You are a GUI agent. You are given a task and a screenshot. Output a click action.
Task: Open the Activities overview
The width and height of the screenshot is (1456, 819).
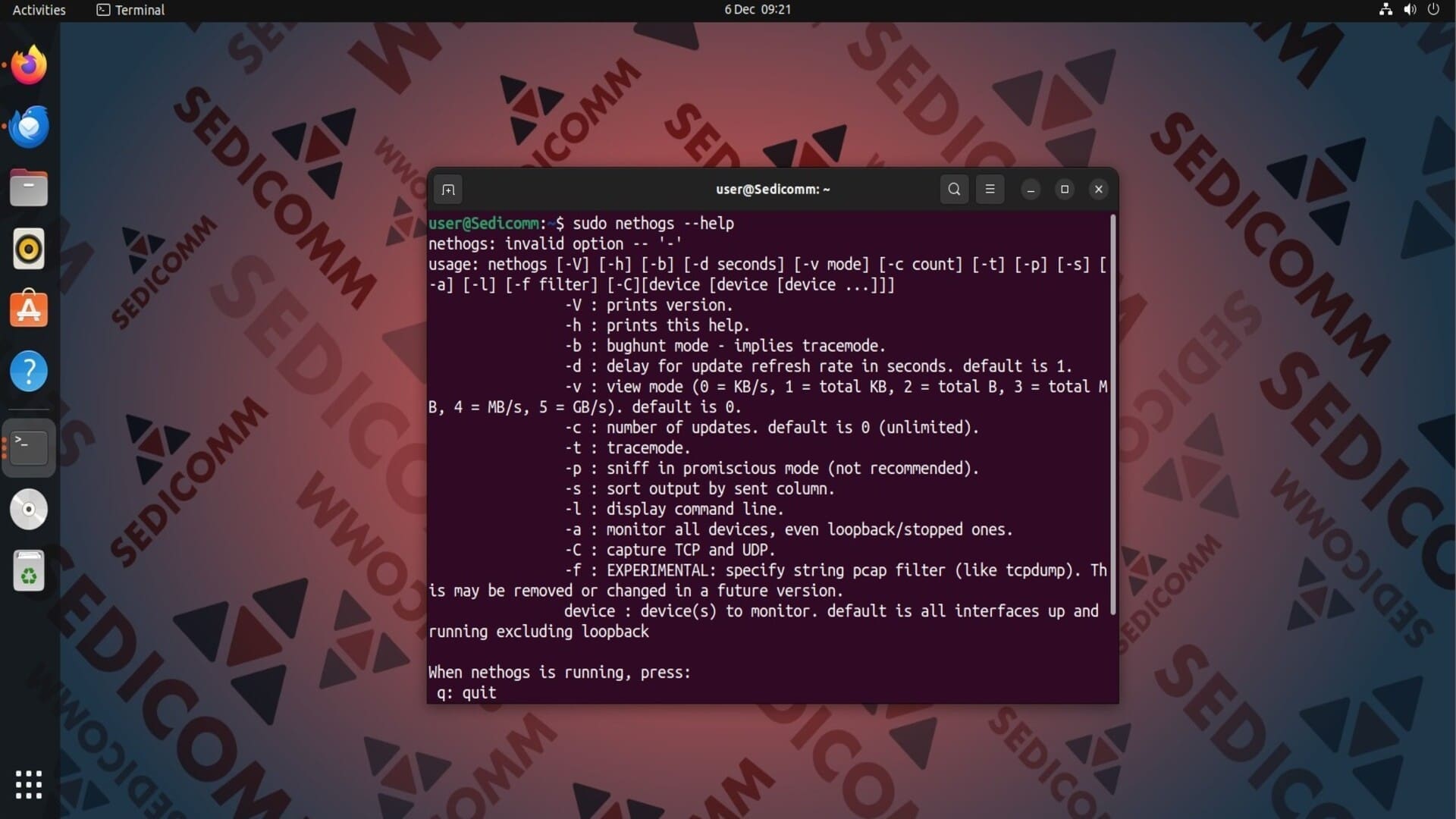(39, 10)
